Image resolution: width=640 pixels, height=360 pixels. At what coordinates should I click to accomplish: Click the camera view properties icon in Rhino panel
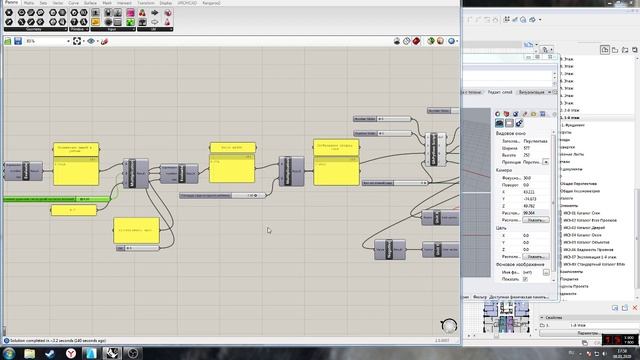point(499,123)
